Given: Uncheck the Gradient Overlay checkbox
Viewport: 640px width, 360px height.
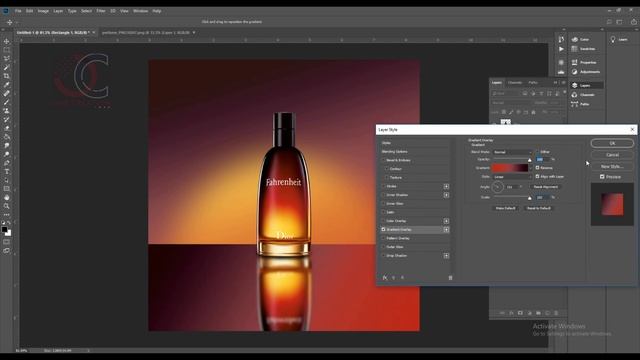Looking at the screenshot, I should point(383,229).
